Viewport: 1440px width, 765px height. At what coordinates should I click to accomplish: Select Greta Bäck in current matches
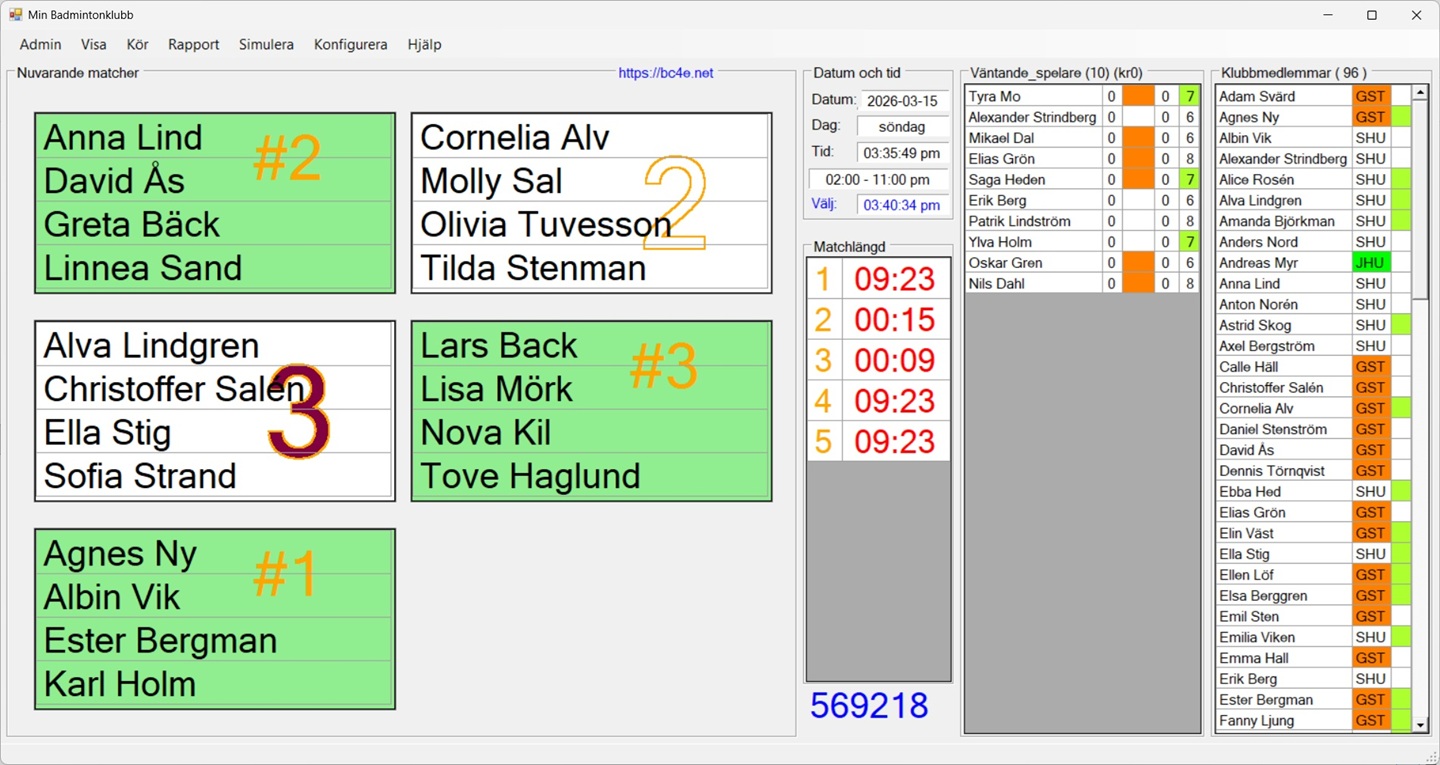pos(215,224)
